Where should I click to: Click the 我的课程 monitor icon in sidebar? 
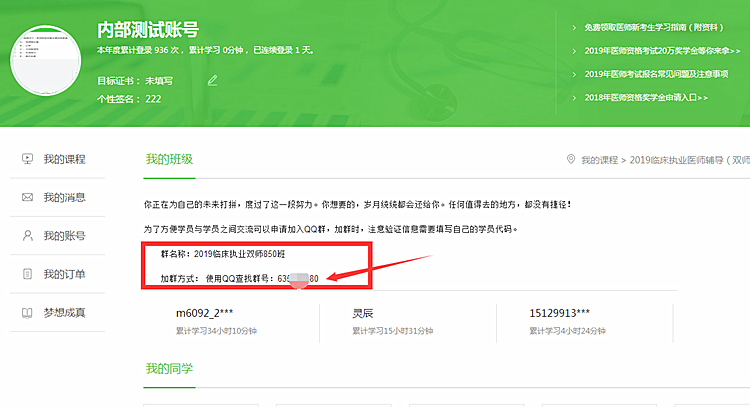[27, 159]
